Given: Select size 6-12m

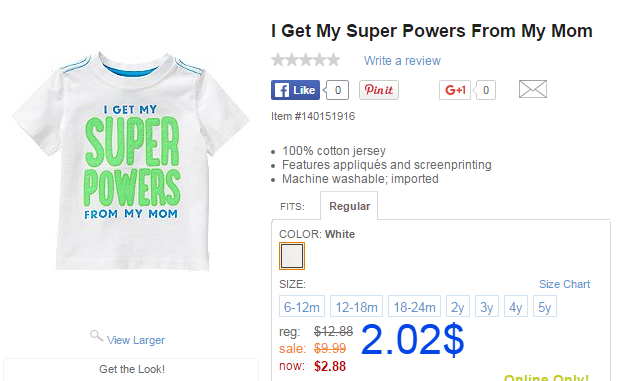Looking at the screenshot, I should (302, 307).
